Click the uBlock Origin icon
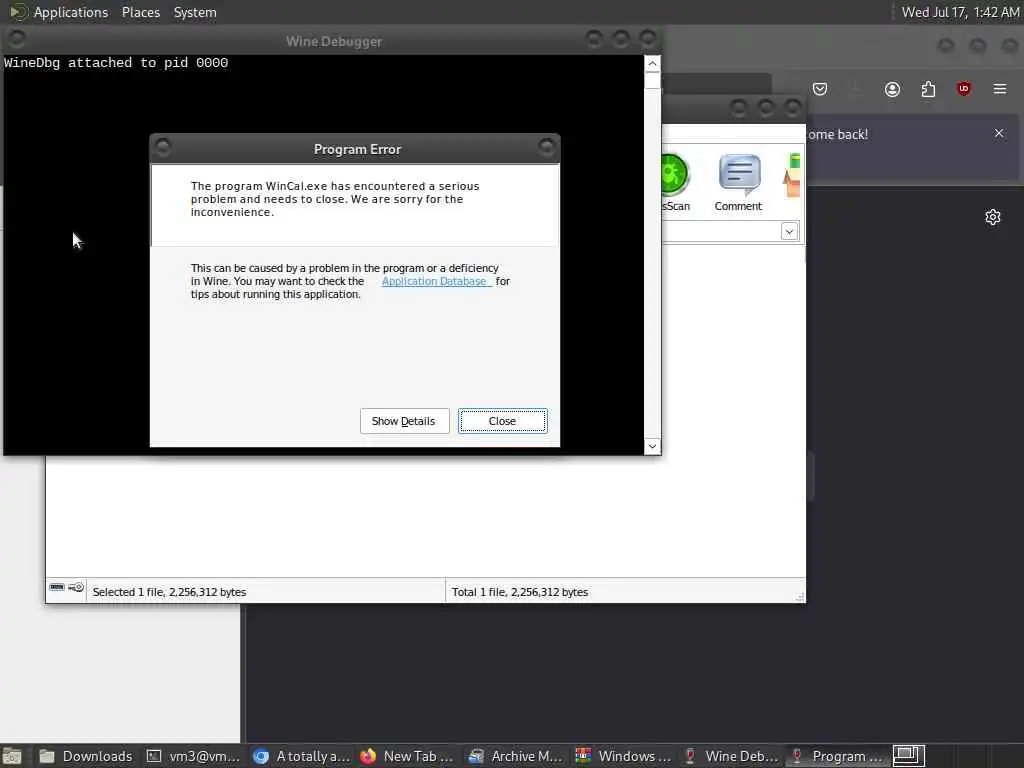Screen dimensions: 1024x768 [963, 89]
